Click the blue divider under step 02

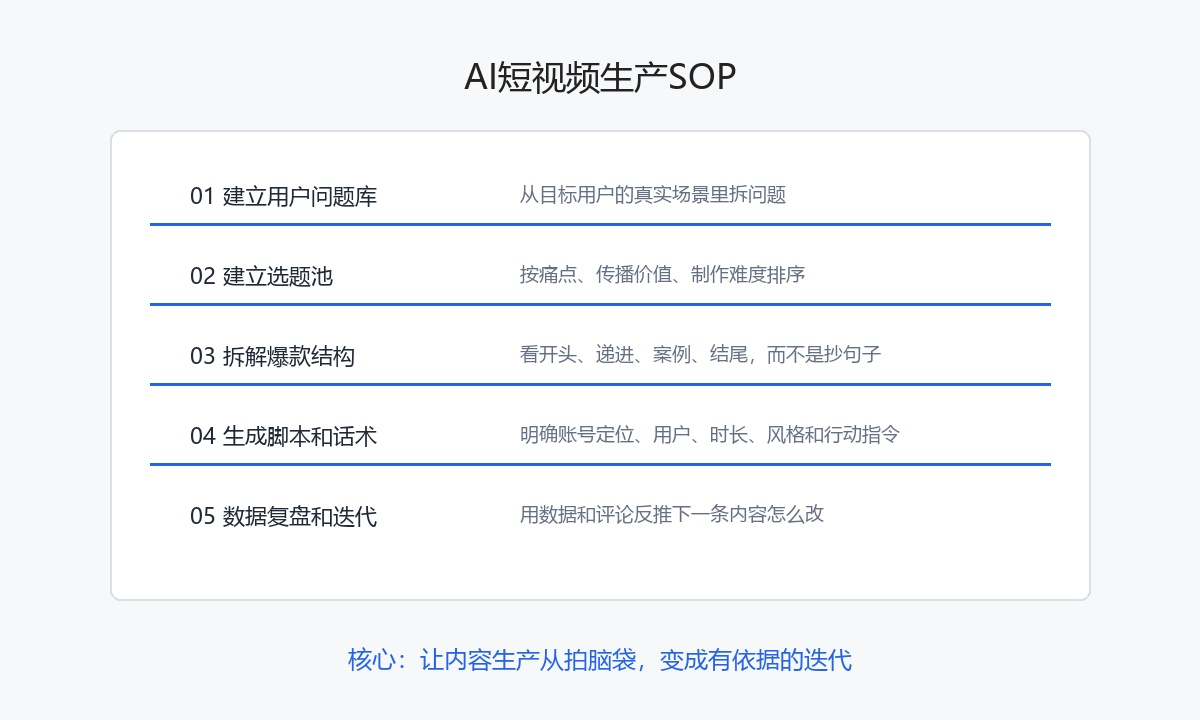click(x=600, y=304)
